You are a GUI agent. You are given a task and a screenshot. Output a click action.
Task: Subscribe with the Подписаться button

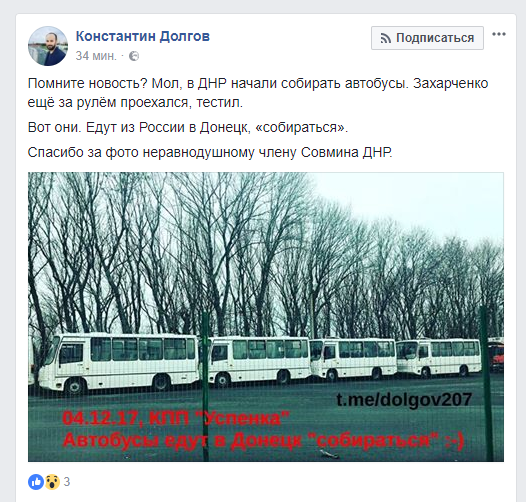point(427,38)
